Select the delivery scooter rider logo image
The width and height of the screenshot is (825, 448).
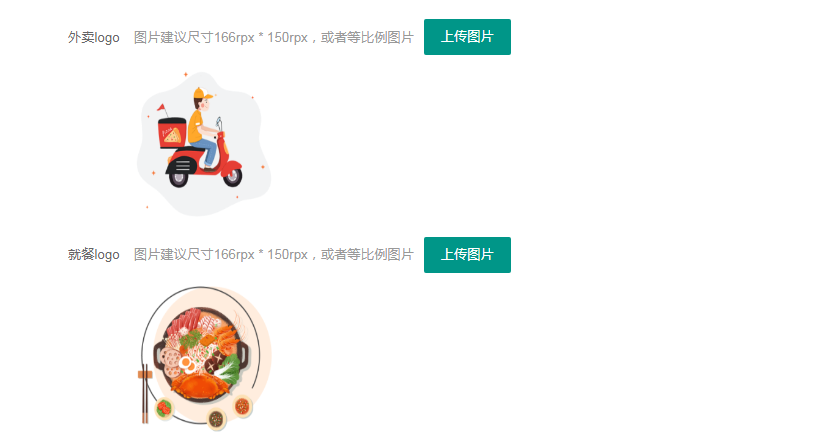point(204,144)
